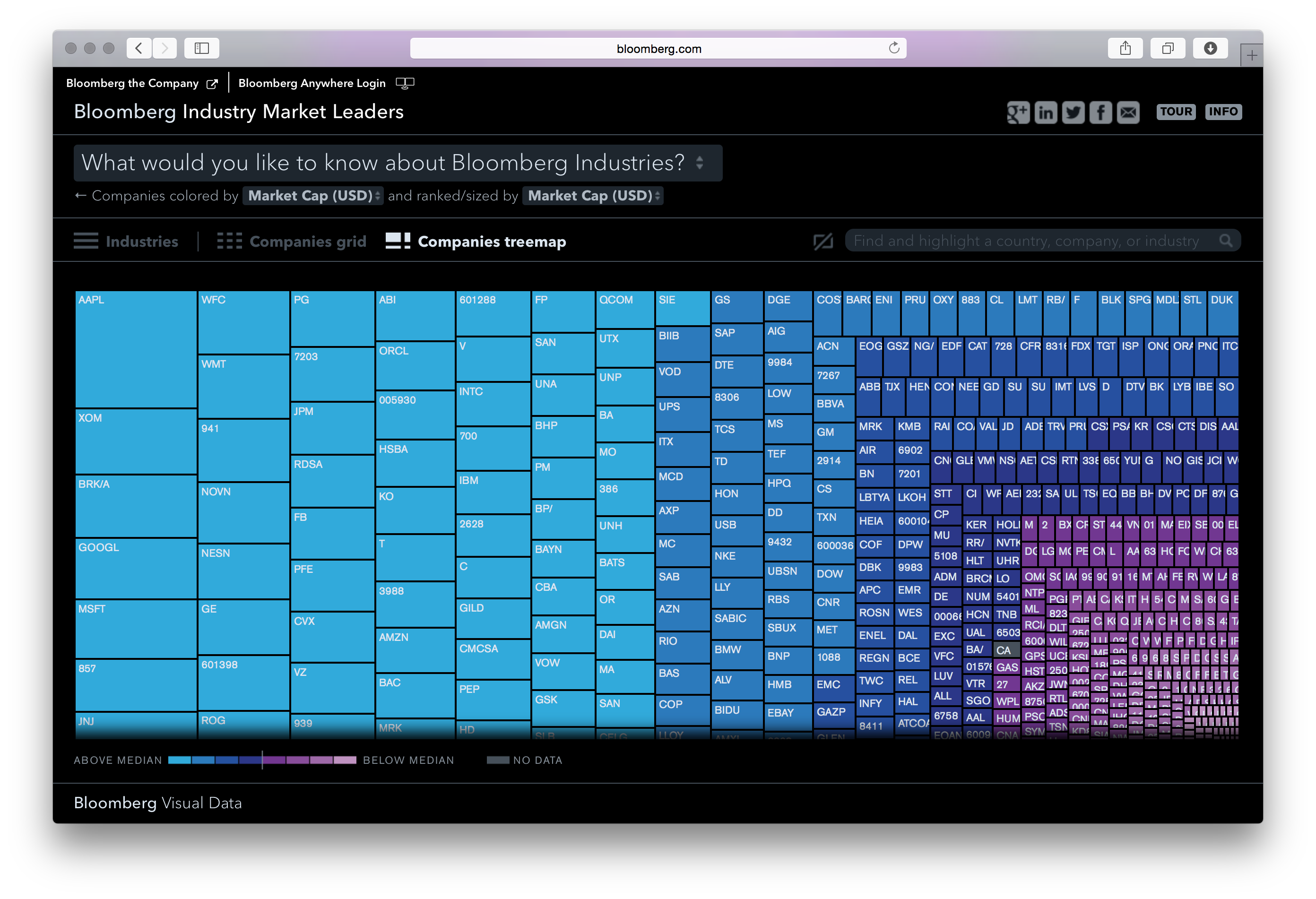This screenshot has height=899, width=1316.
Task: Open the Bloomberg Industries question dropdown
Action: [x=398, y=163]
